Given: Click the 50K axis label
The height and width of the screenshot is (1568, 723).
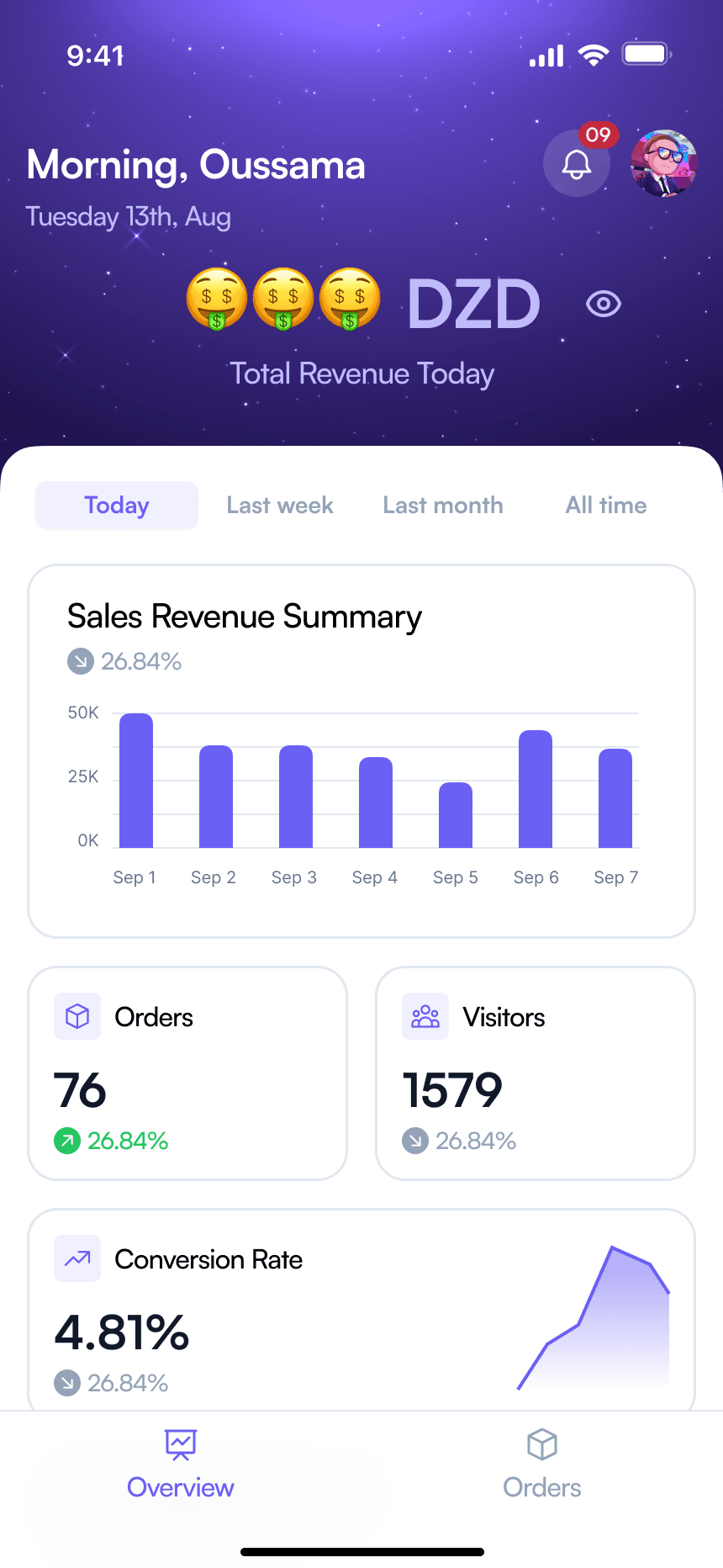Looking at the screenshot, I should coord(83,712).
